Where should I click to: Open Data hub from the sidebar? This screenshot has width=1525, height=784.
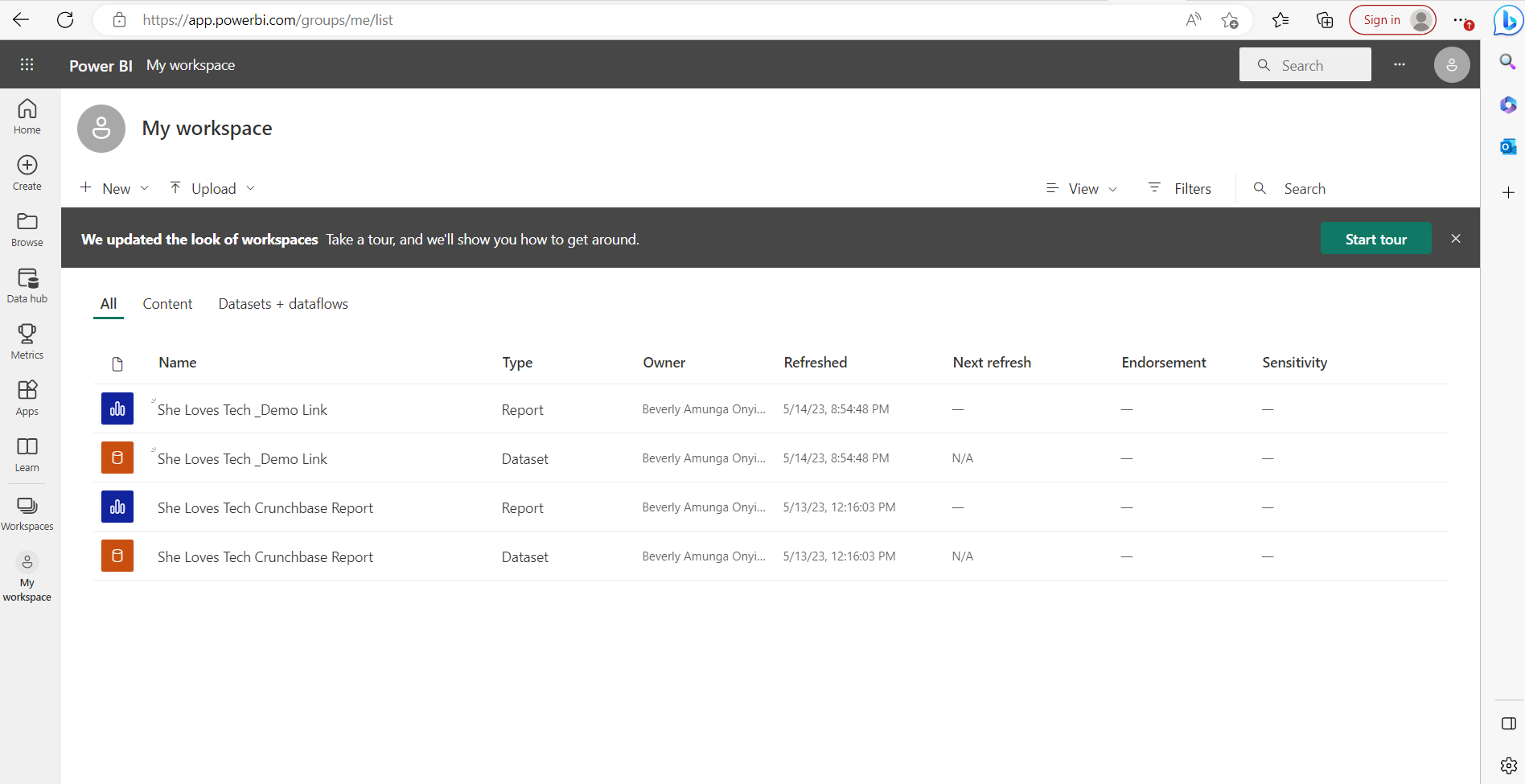click(27, 285)
